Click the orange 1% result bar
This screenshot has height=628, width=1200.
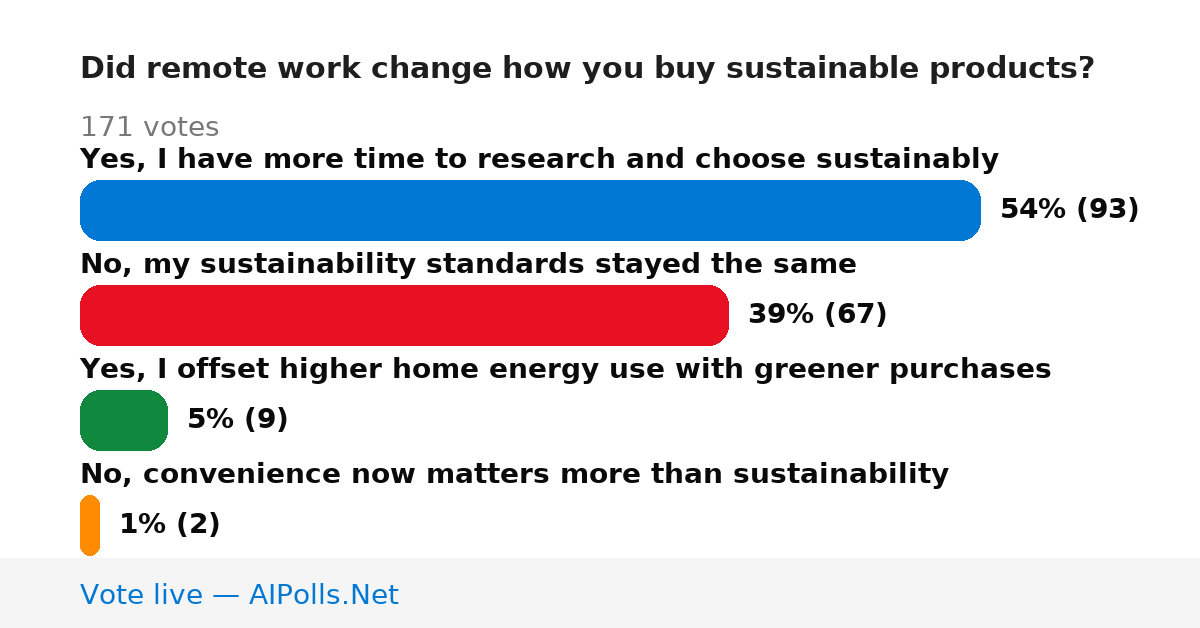pyautogui.click(x=90, y=525)
